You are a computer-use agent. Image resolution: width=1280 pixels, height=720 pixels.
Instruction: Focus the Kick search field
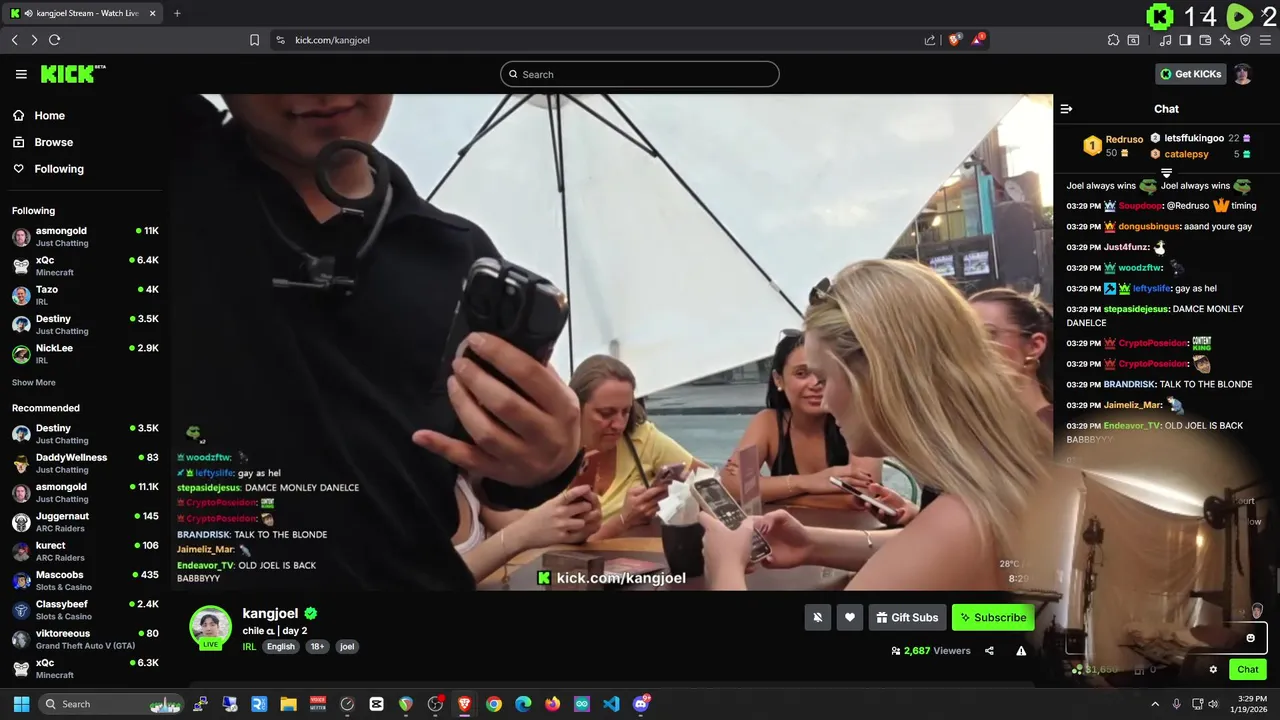[640, 74]
